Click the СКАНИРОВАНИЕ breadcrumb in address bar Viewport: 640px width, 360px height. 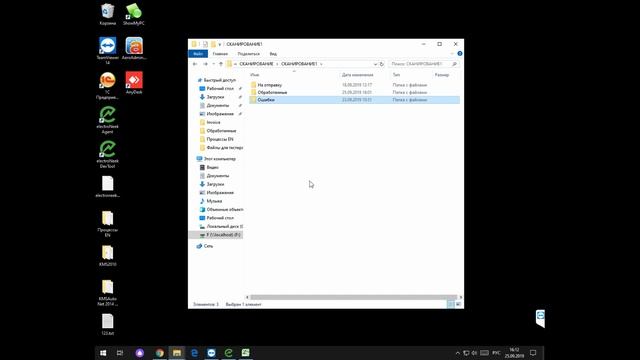[x=256, y=64]
